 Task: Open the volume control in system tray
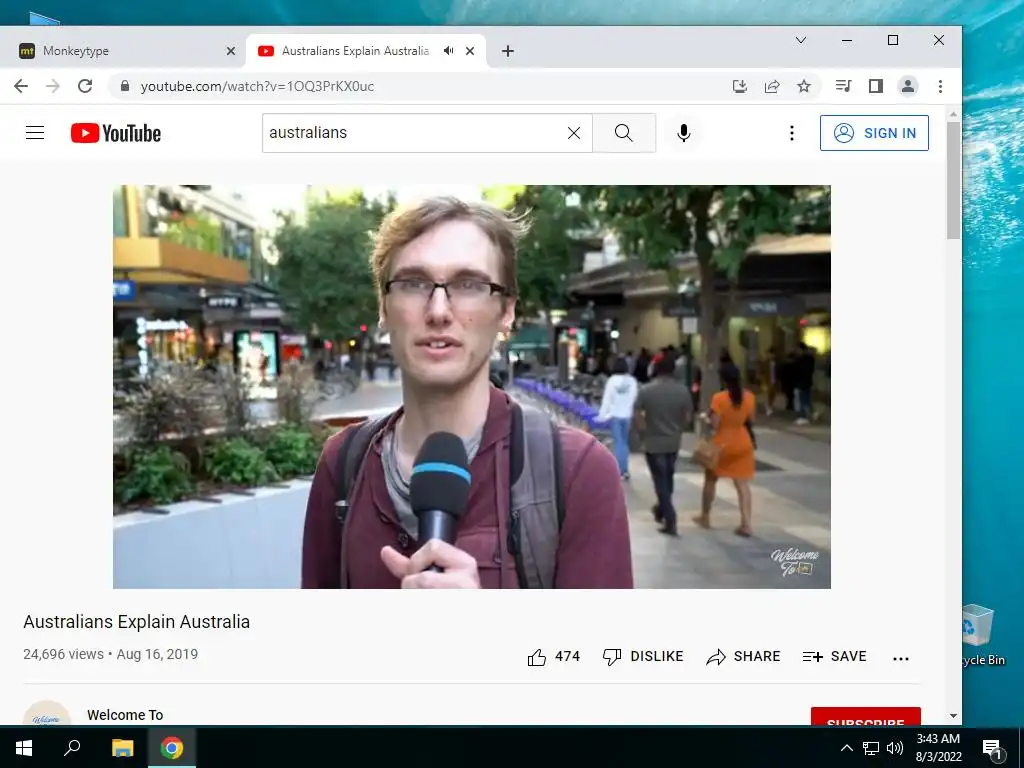click(895, 748)
